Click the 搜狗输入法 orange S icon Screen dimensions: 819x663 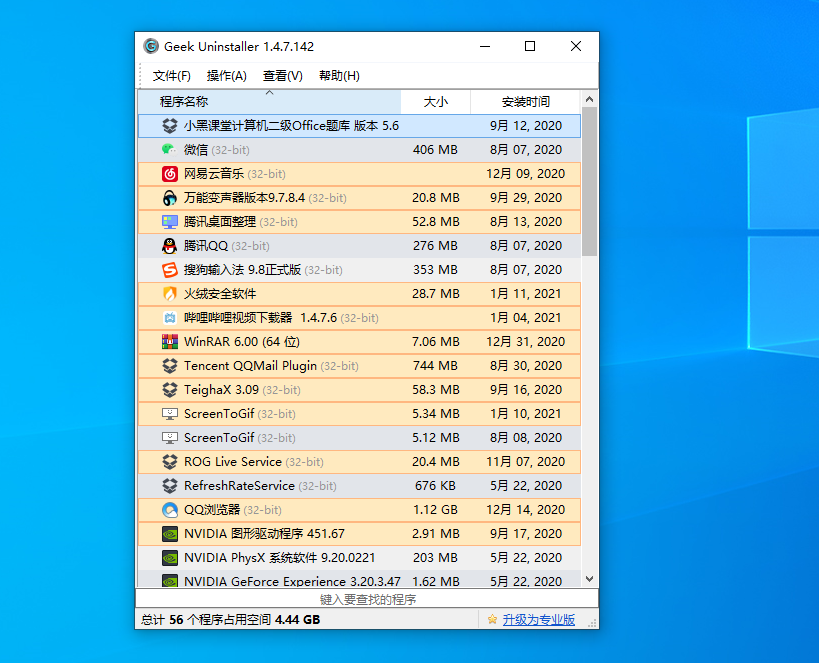tap(170, 270)
